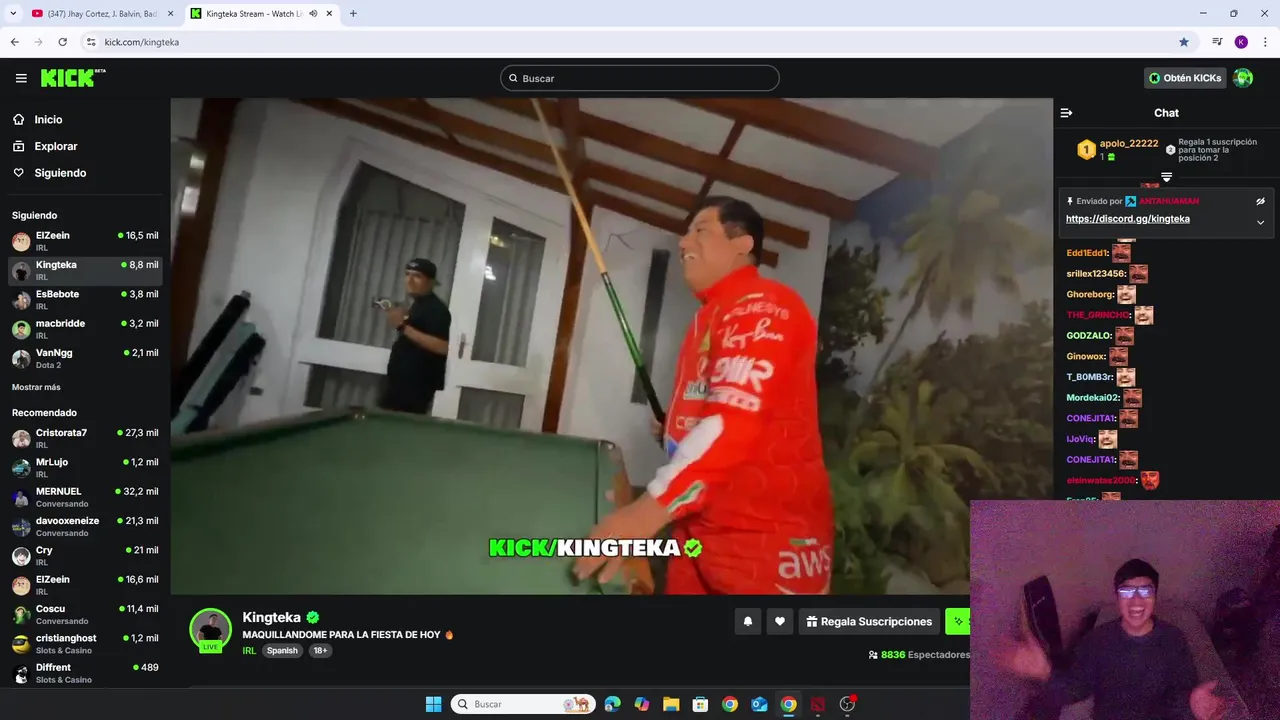Open the hamburger menu beside KICK logo
Viewport: 1280px width, 720px height.
[x=21, y=78]
